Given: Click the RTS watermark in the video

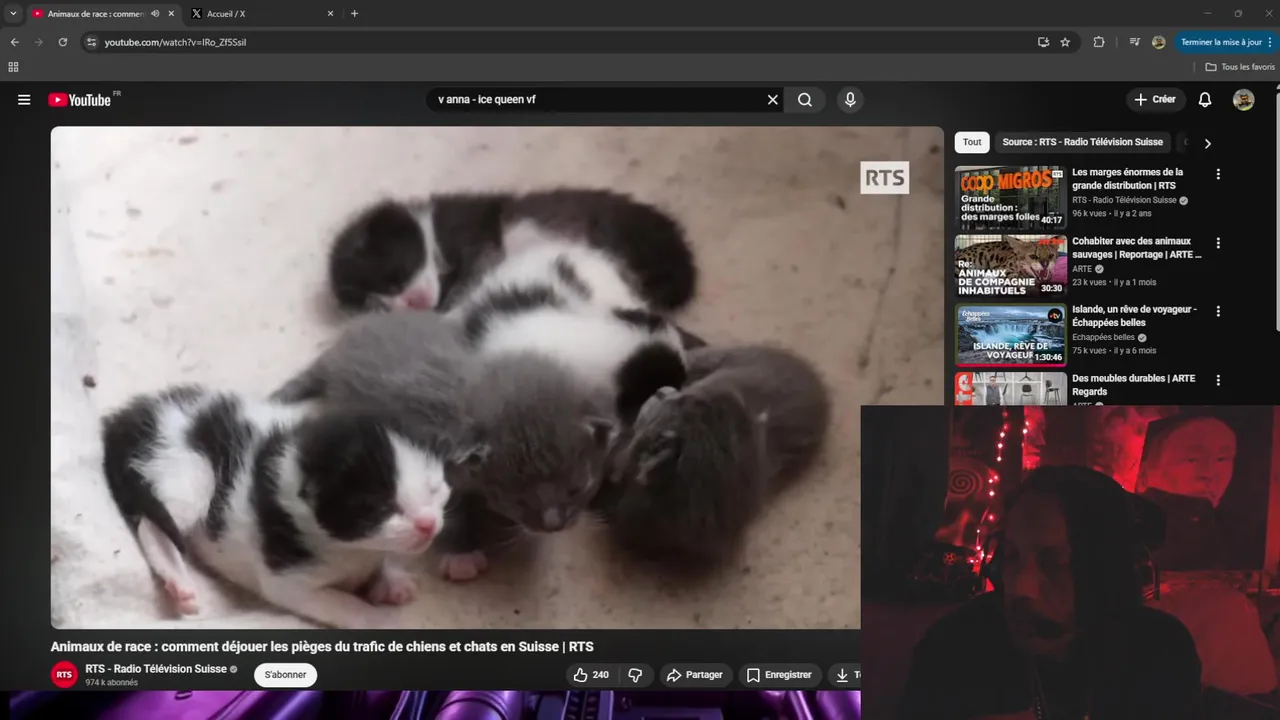Looking at the screenshot, I should 885,178.
